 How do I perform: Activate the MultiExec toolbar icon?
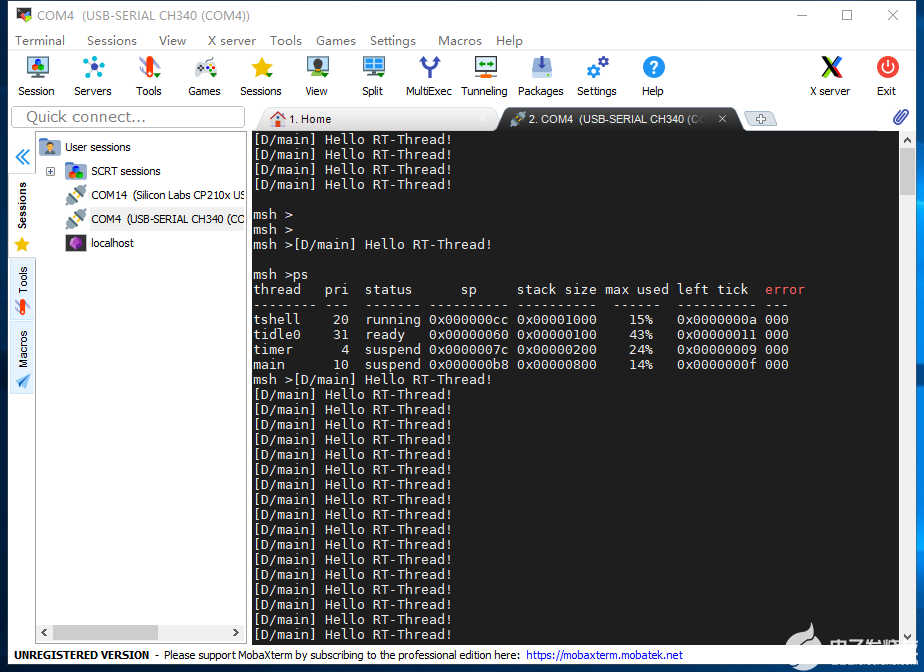pyautogui.click(x=428, y=76)
